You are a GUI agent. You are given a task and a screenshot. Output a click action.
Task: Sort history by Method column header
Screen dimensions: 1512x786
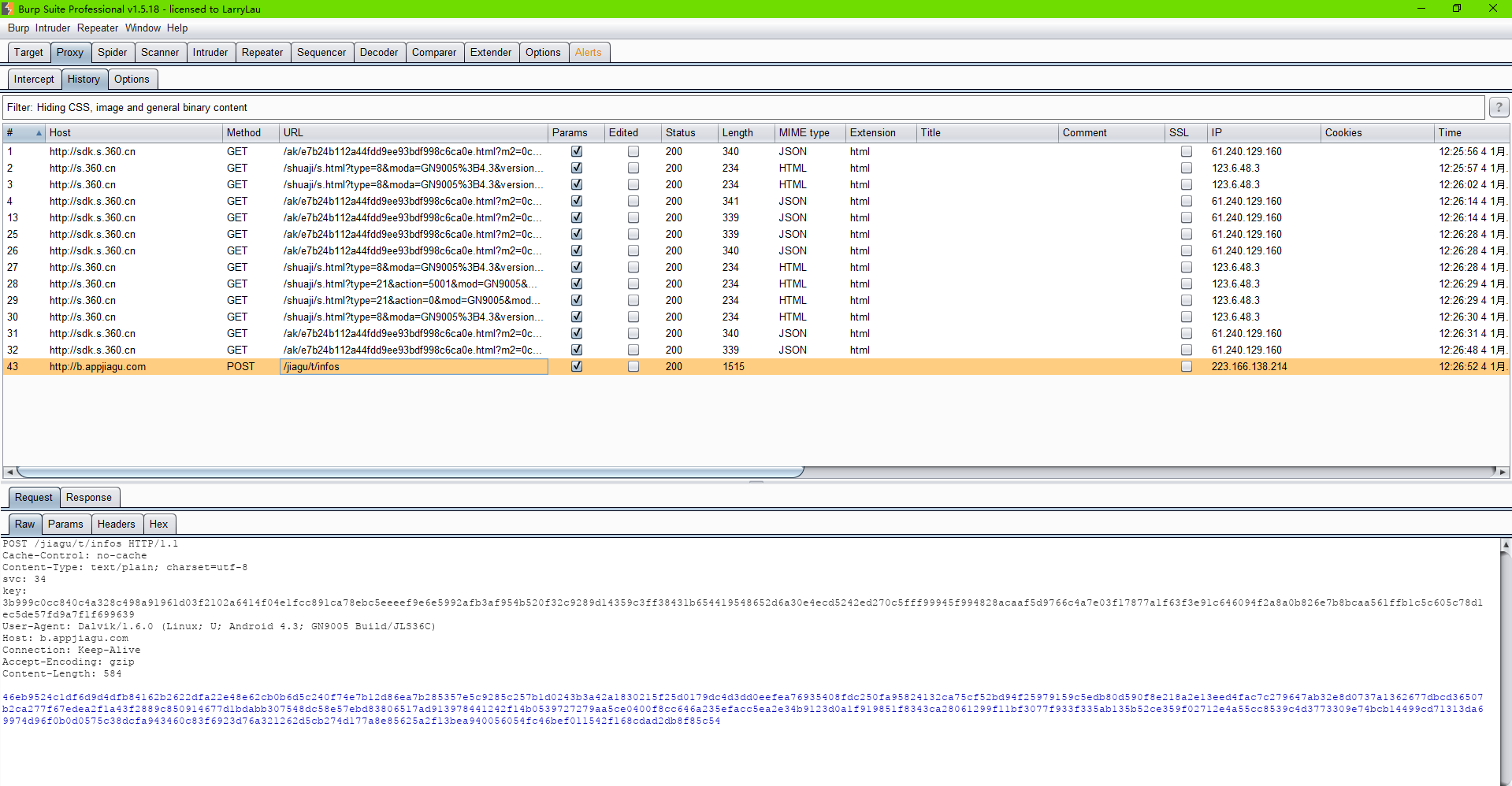[x=251, y=132]
